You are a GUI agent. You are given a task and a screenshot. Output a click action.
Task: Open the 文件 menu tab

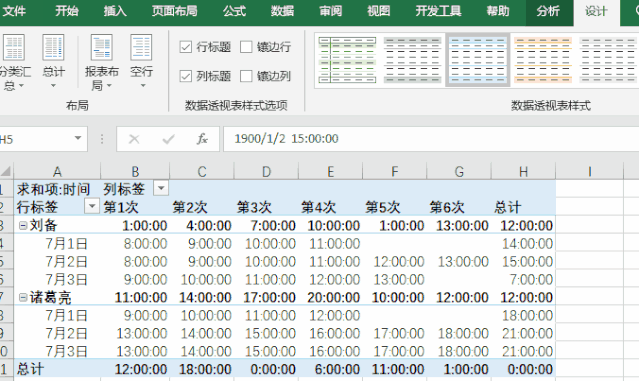click(14, 11)
